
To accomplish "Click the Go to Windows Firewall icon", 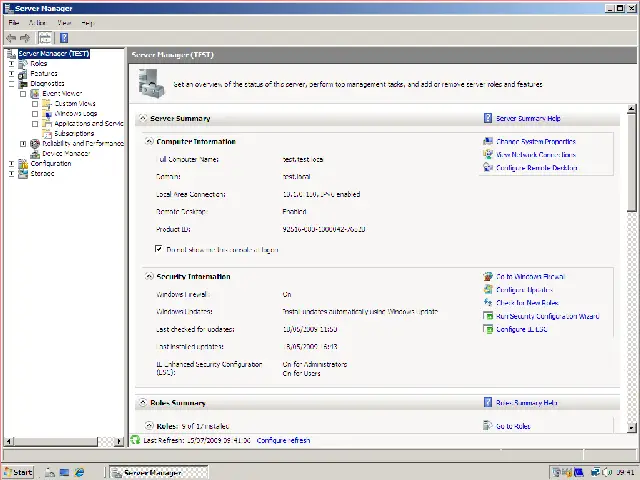I will coord(488,277).
